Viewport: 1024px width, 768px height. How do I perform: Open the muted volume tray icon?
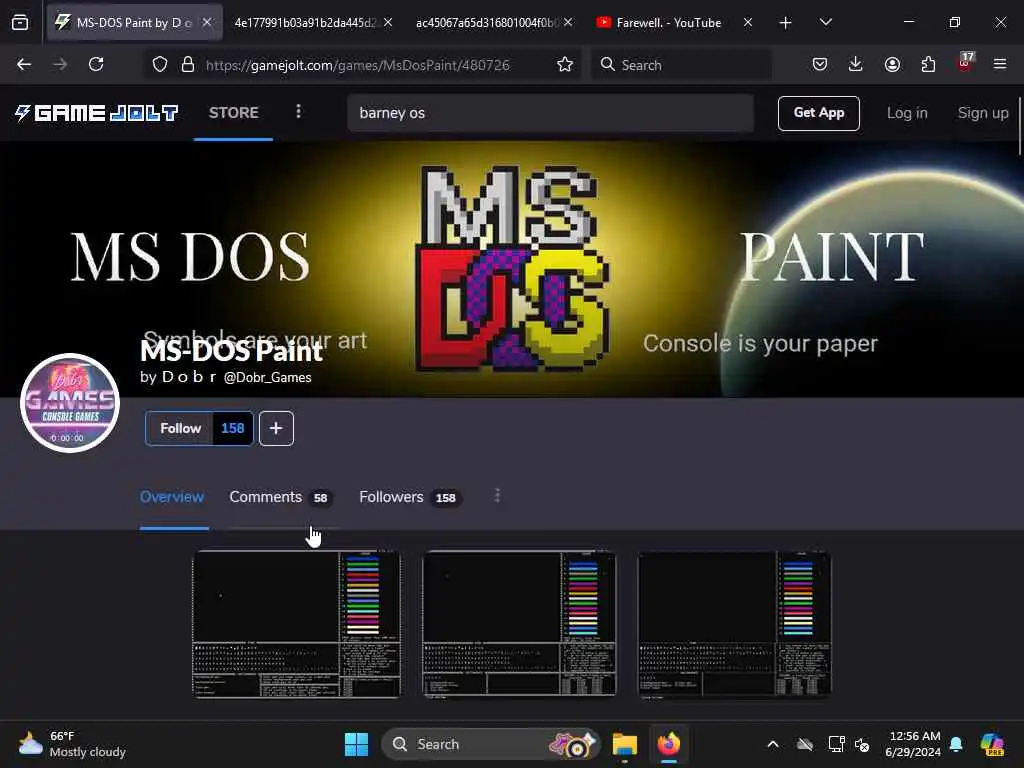862,744
